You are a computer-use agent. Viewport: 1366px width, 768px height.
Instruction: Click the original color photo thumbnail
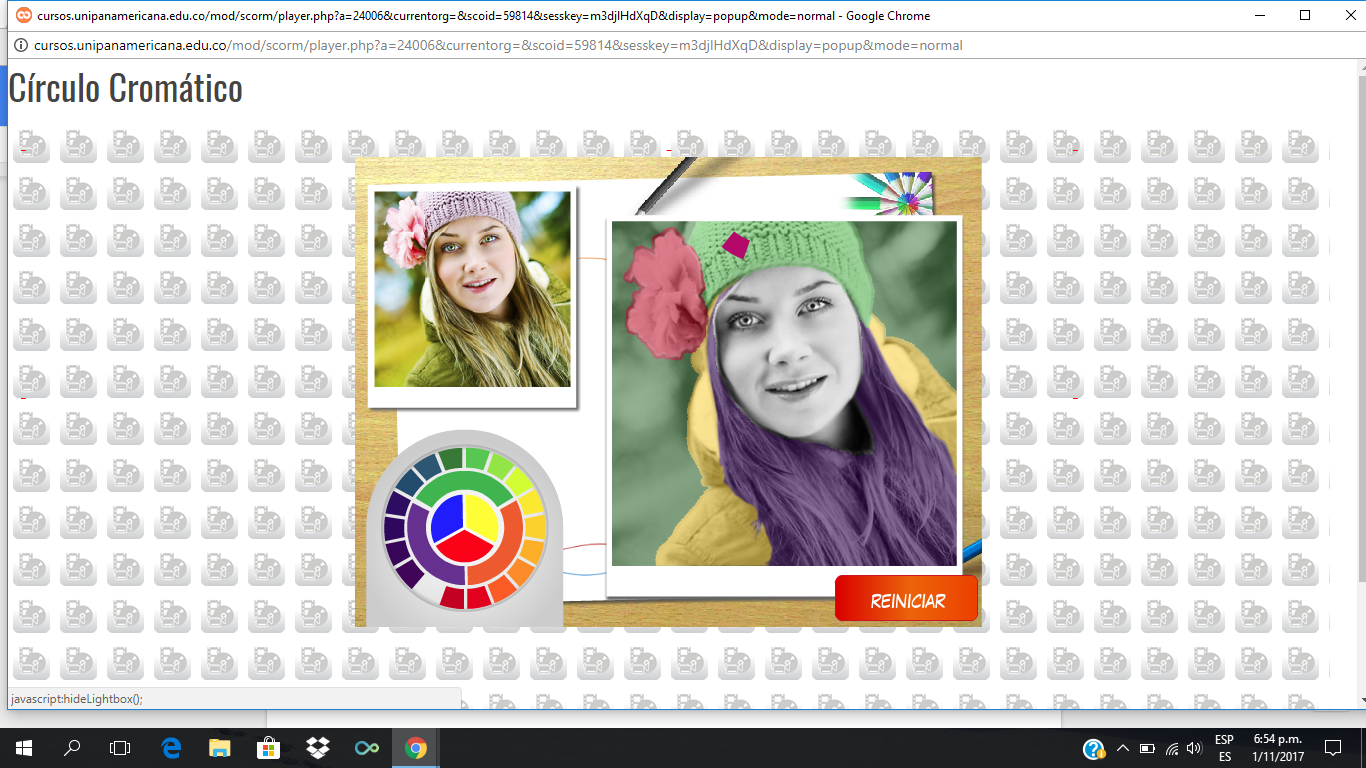pyautogui.click(x=472, y=289)
